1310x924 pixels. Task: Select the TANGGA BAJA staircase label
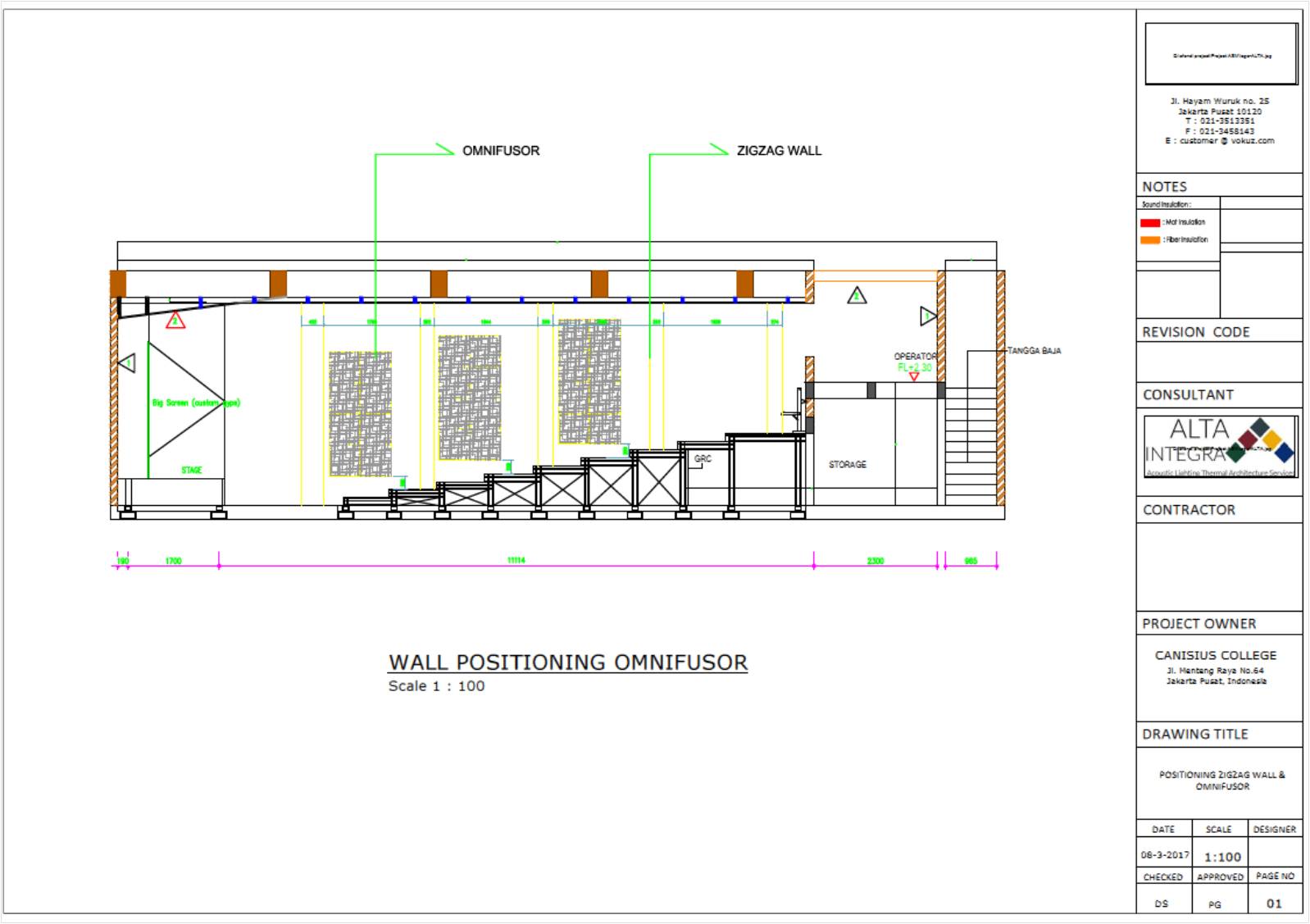pyautogui.click(x=1034, y=351)
